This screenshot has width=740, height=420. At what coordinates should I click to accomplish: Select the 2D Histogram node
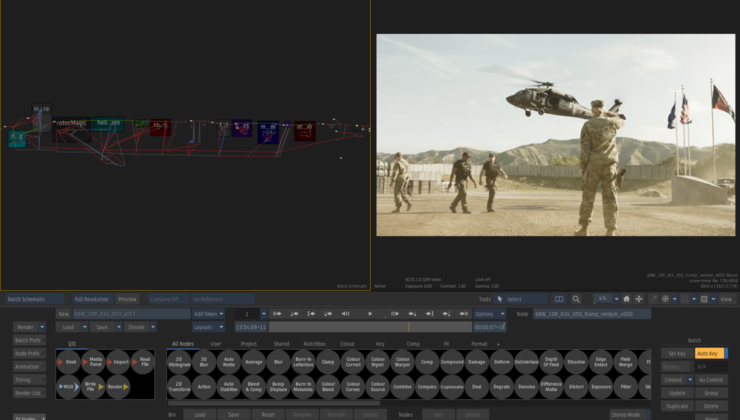click(x=179, y=361)
